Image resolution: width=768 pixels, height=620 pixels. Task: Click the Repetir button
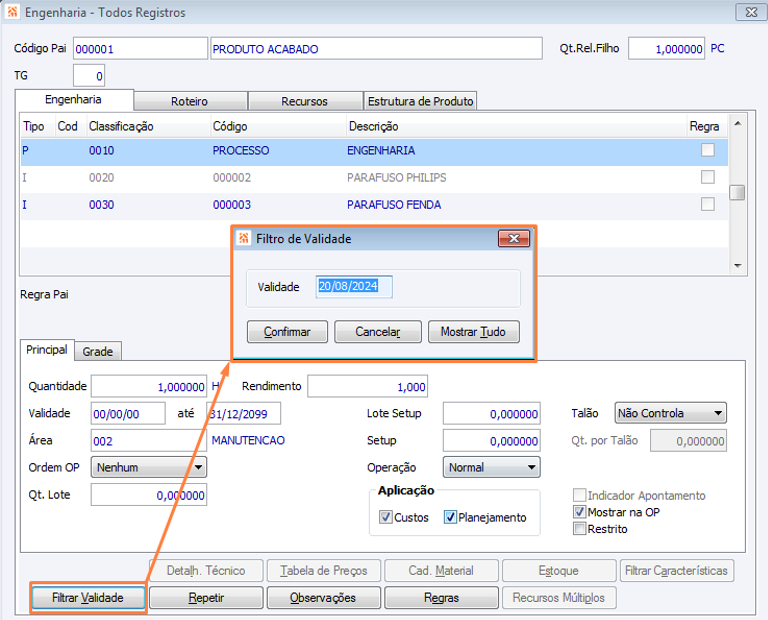[206, 597]
